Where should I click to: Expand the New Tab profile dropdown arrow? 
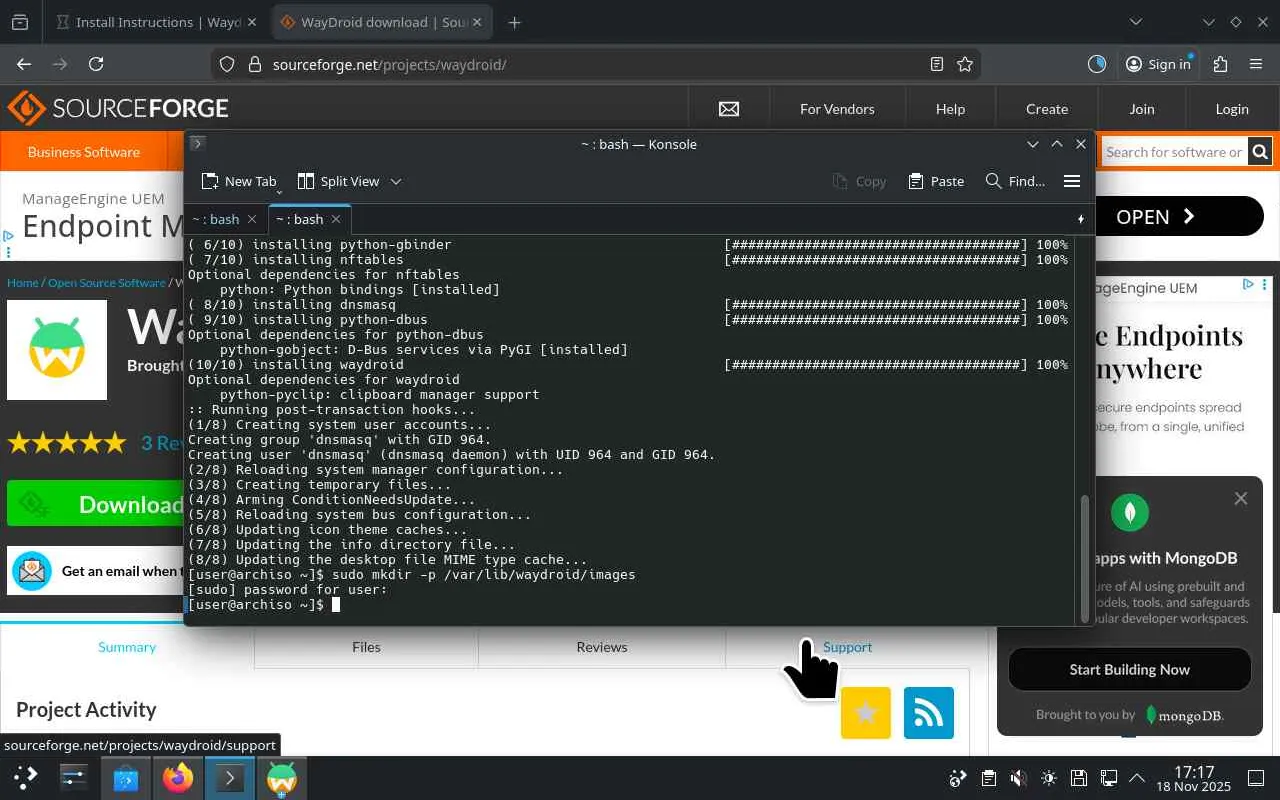[279, 190]
